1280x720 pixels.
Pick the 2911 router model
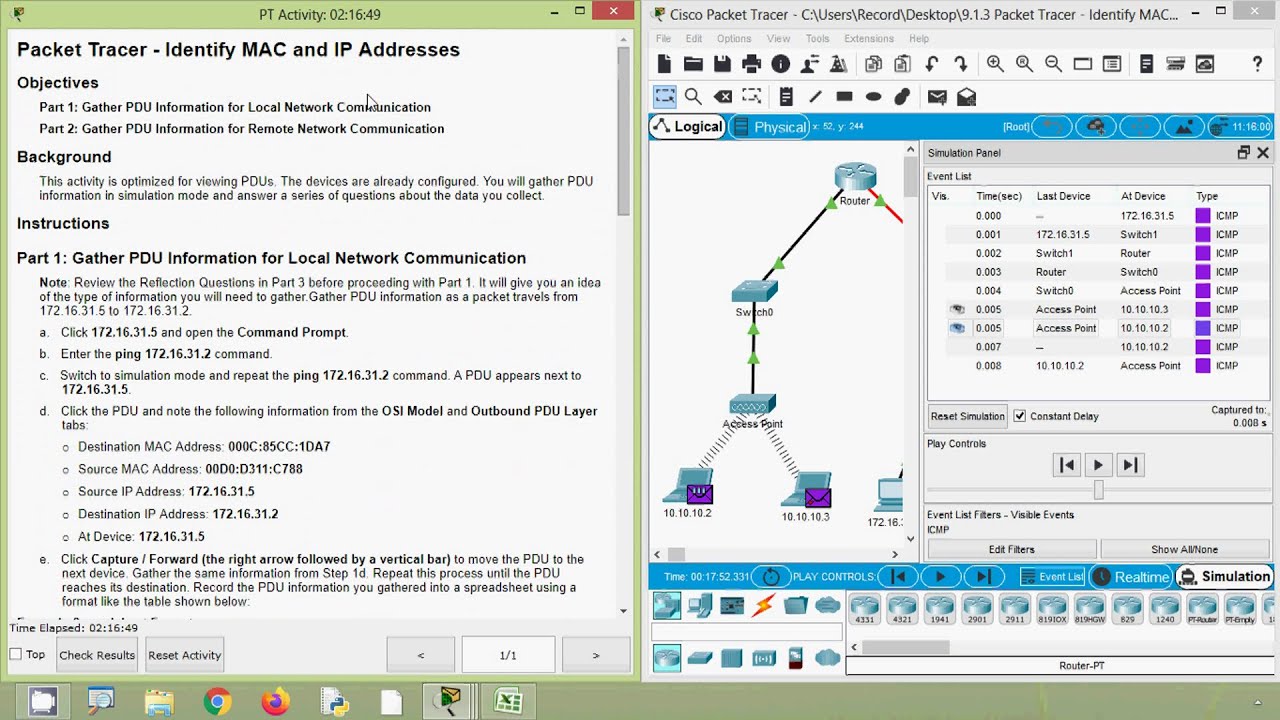point(1014,609)
